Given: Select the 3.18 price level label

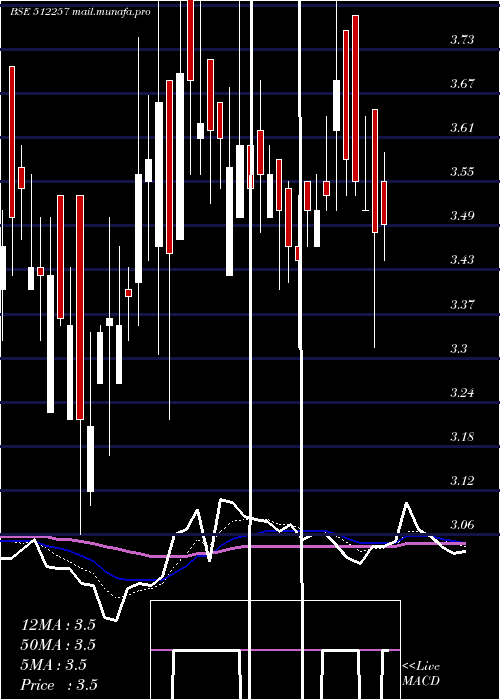Looking at the screenshot, I should tap(462, 437).
